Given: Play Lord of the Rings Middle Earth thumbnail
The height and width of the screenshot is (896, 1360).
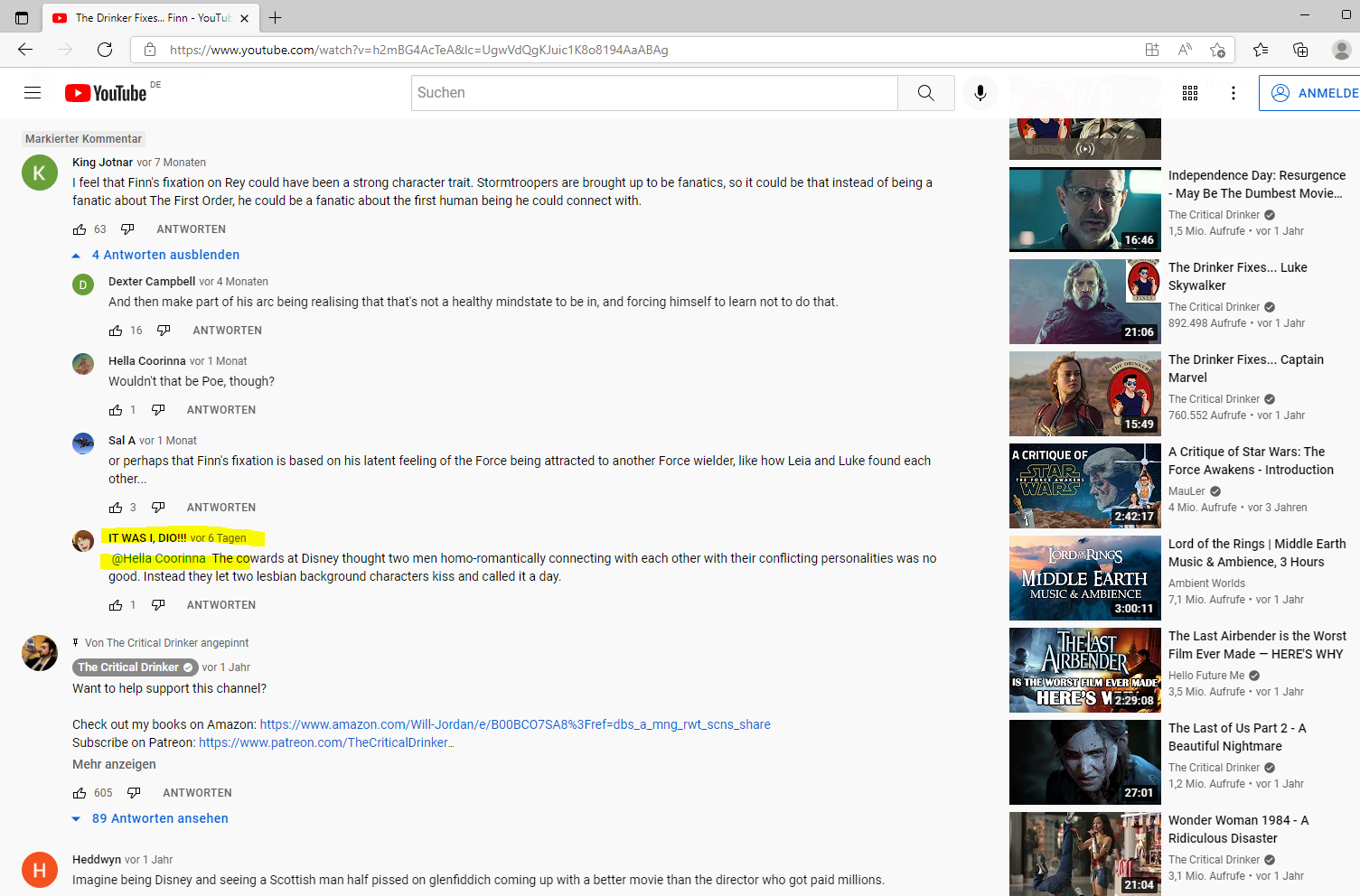Looking at the screenshot, I should point(1085,578).
